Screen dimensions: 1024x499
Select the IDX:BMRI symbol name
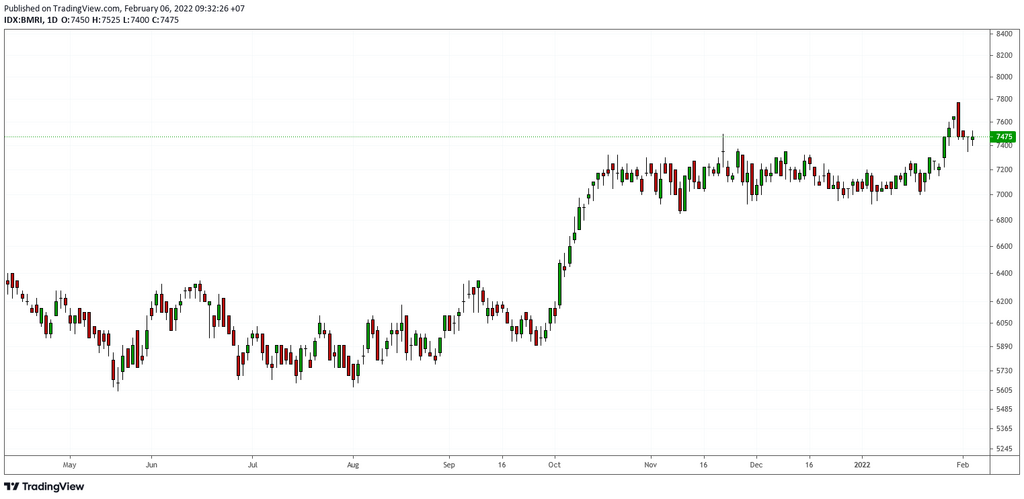24,20
